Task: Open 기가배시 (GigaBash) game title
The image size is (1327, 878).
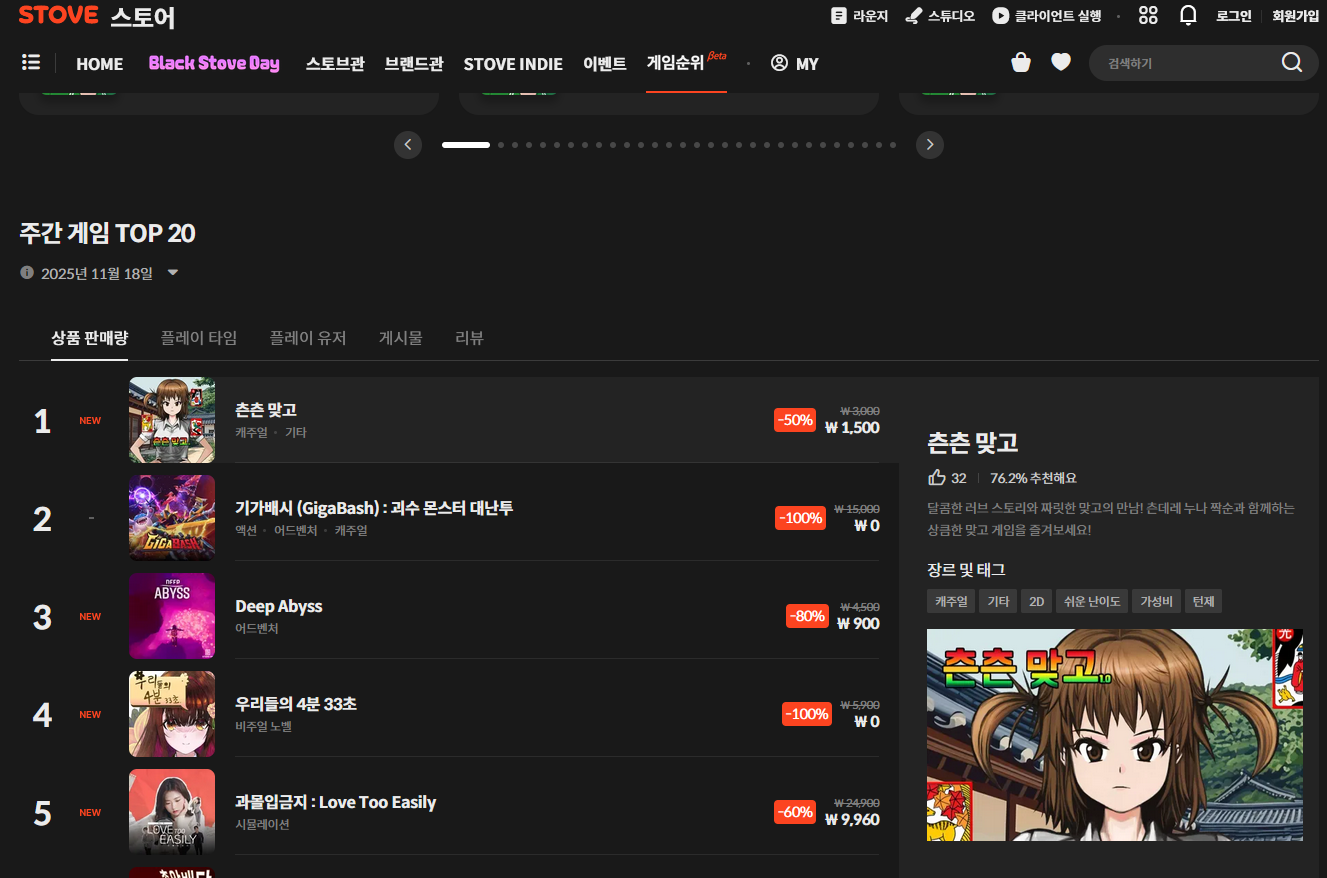Action: [x=374, y=508]
